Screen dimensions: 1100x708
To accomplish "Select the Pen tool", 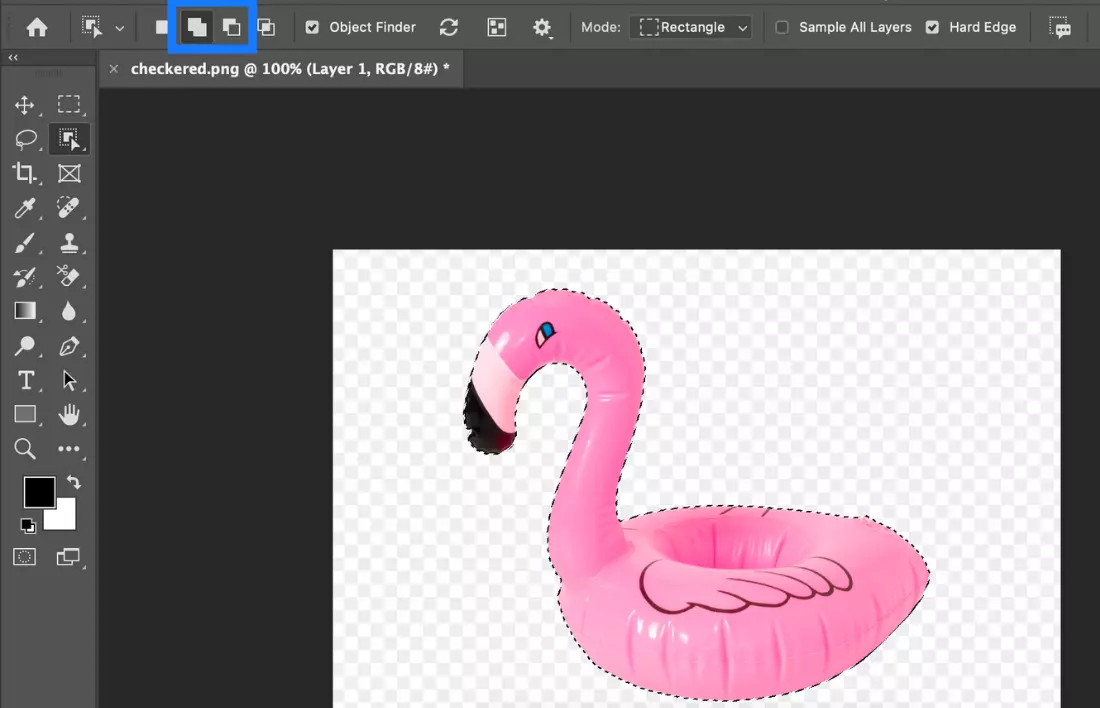I will (x=69, y=345).
